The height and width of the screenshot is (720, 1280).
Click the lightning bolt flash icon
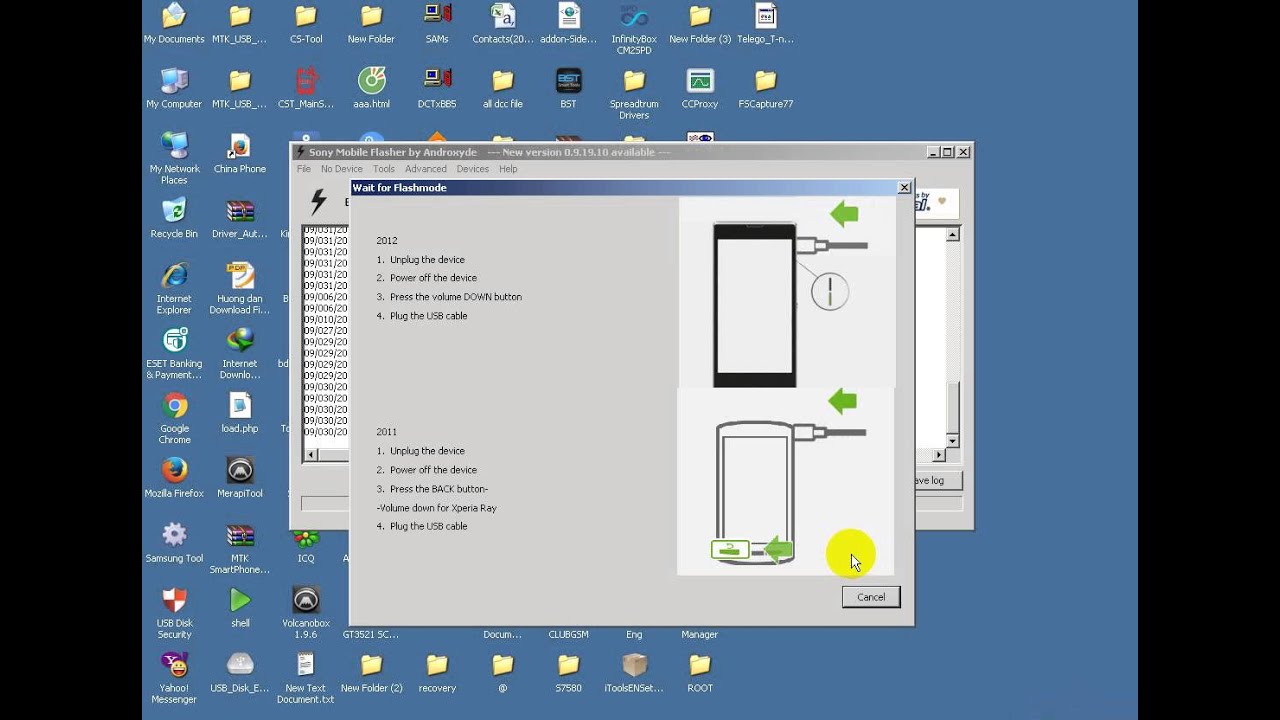pyautogui.click(x=318, y=201)
